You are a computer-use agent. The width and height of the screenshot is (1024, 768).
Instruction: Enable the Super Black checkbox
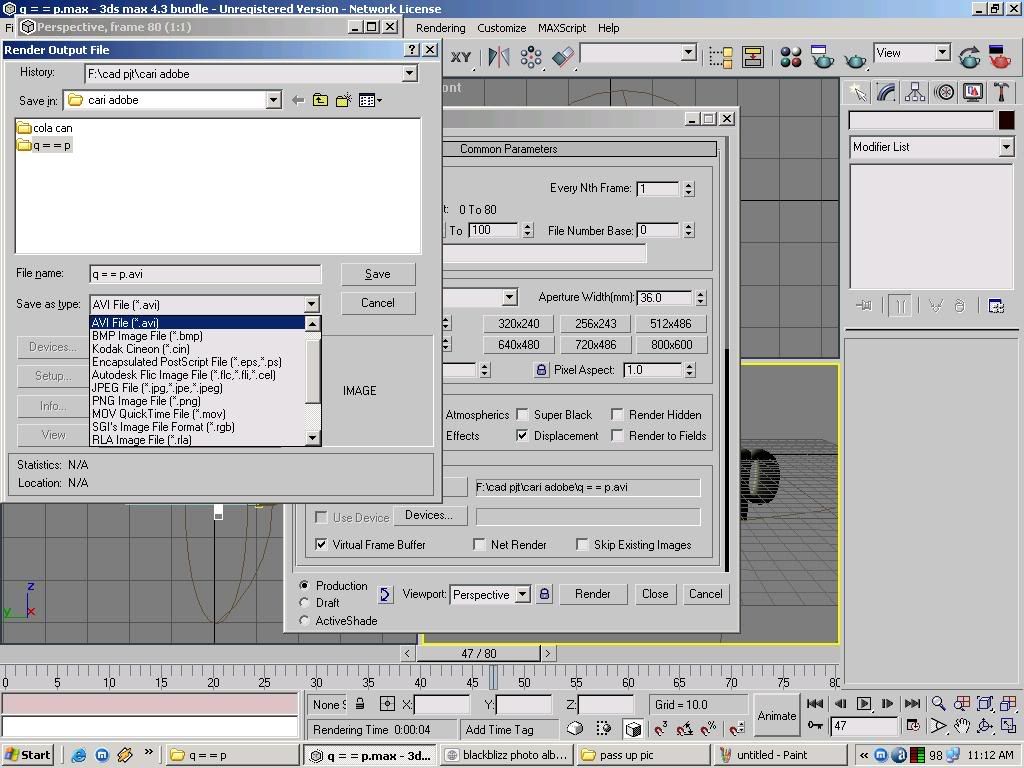pyautogui.click(x=521, y=415)
